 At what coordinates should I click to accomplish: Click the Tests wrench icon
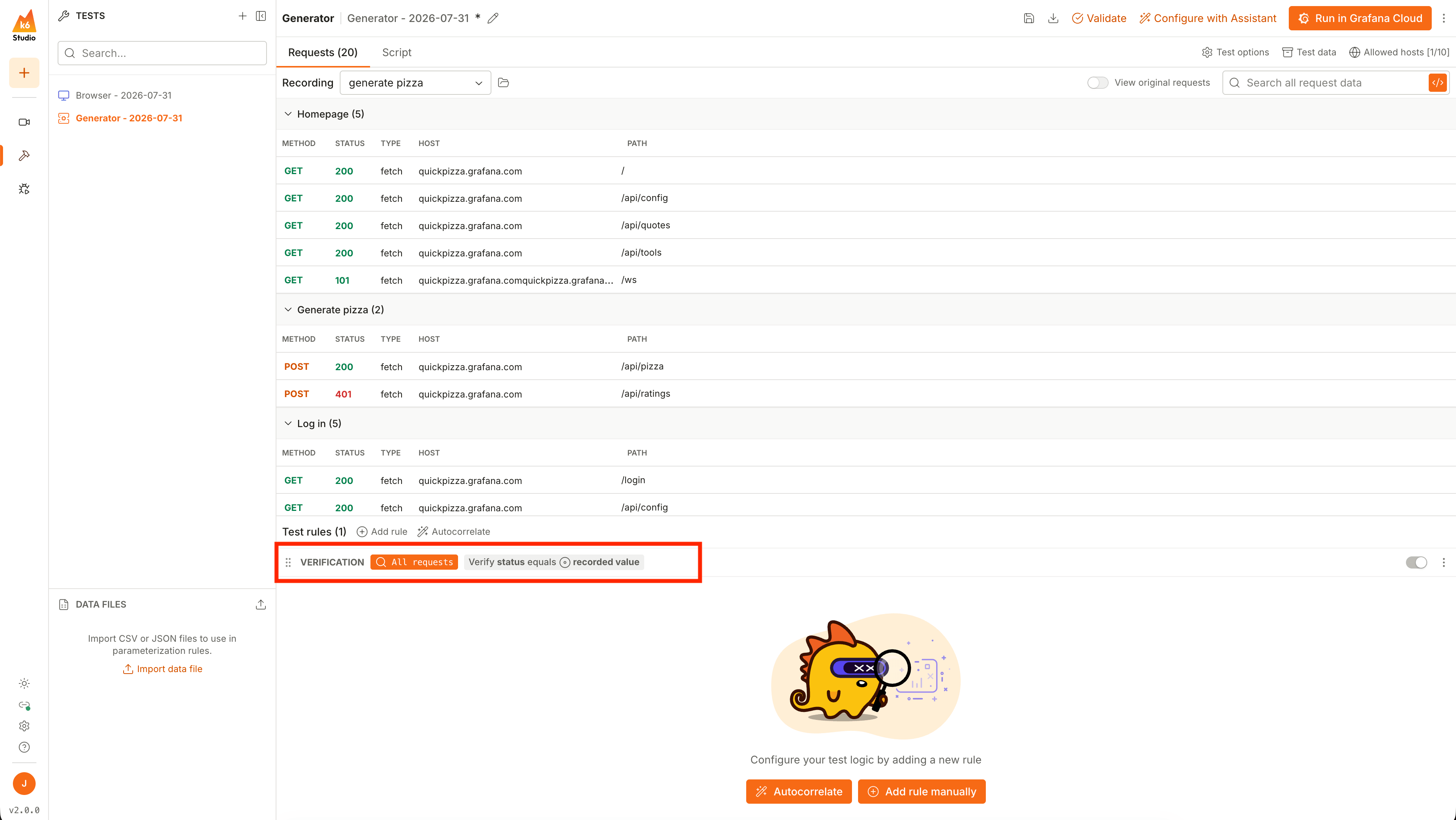coord(64,16)
